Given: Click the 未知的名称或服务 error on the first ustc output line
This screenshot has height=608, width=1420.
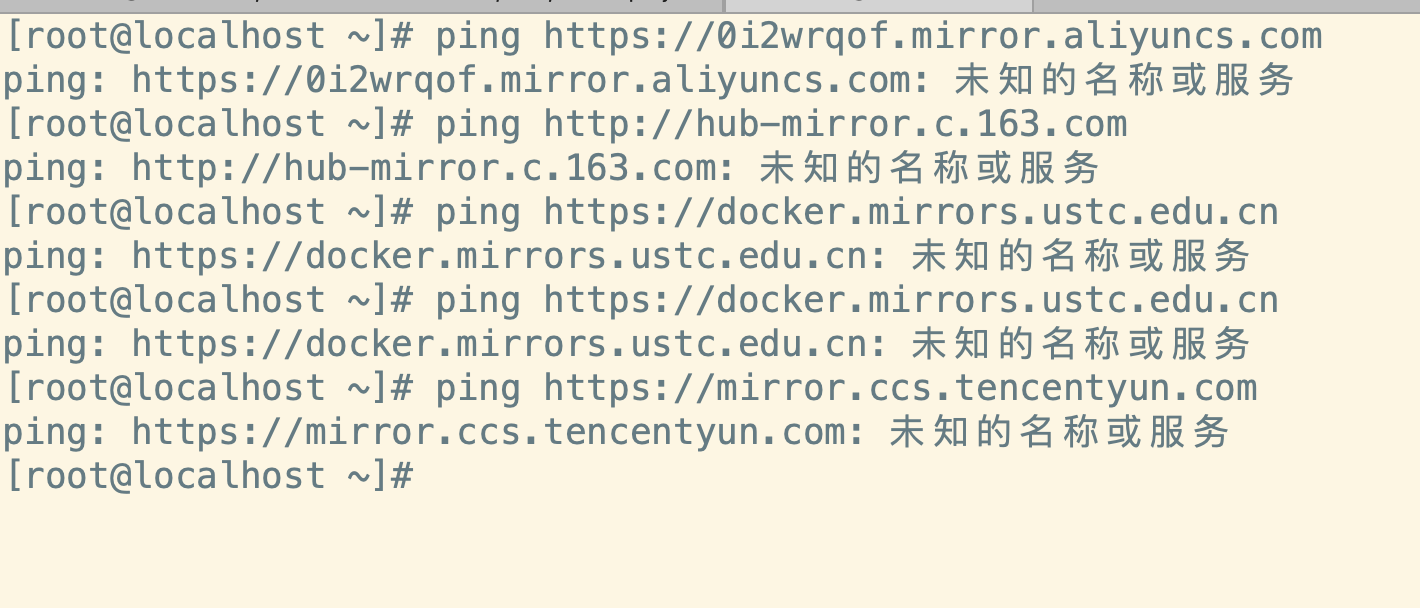Looking at the screenshot, I should [x=1082, y=256].
